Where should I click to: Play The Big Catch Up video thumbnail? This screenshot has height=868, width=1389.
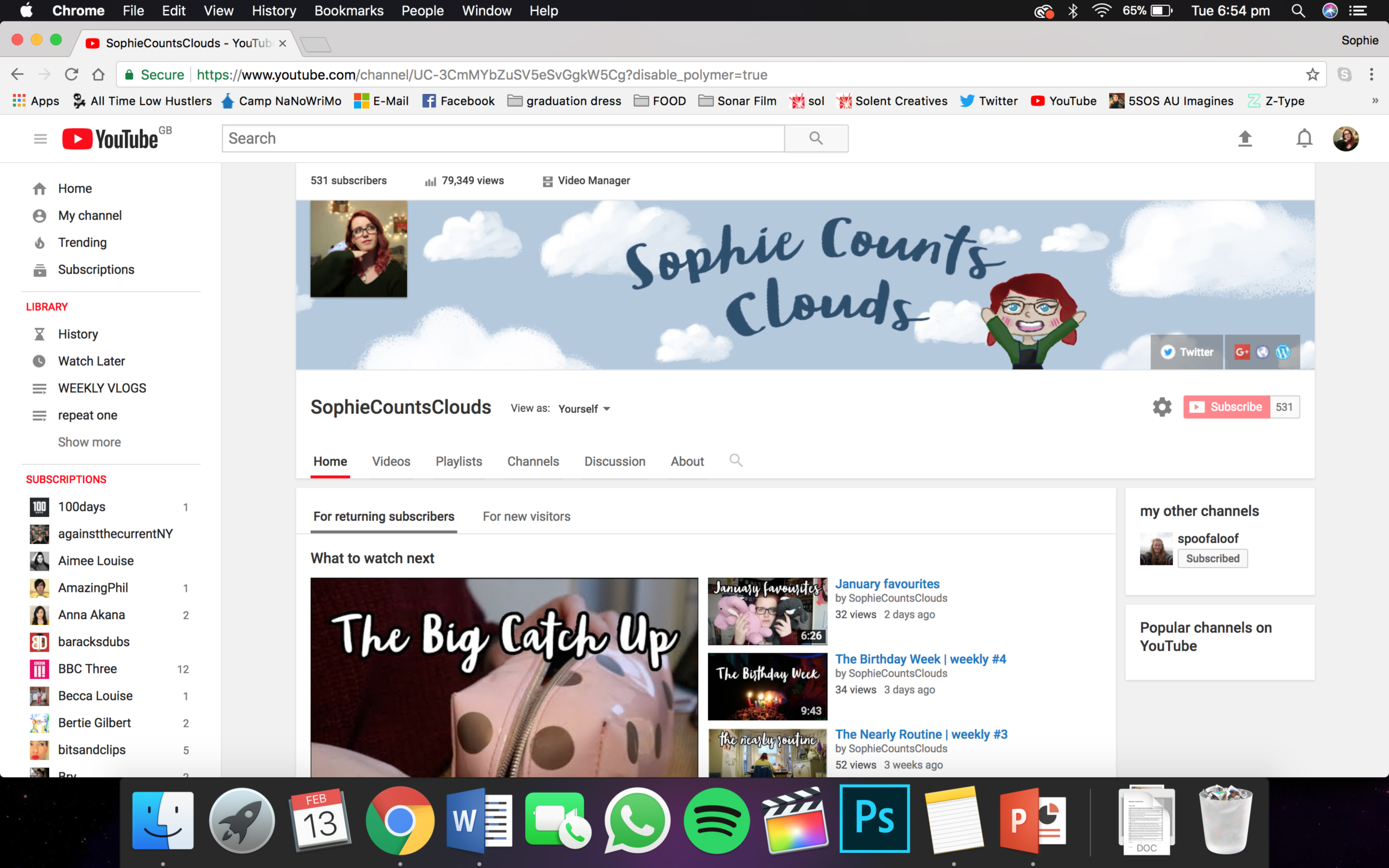tap(504, 677)
